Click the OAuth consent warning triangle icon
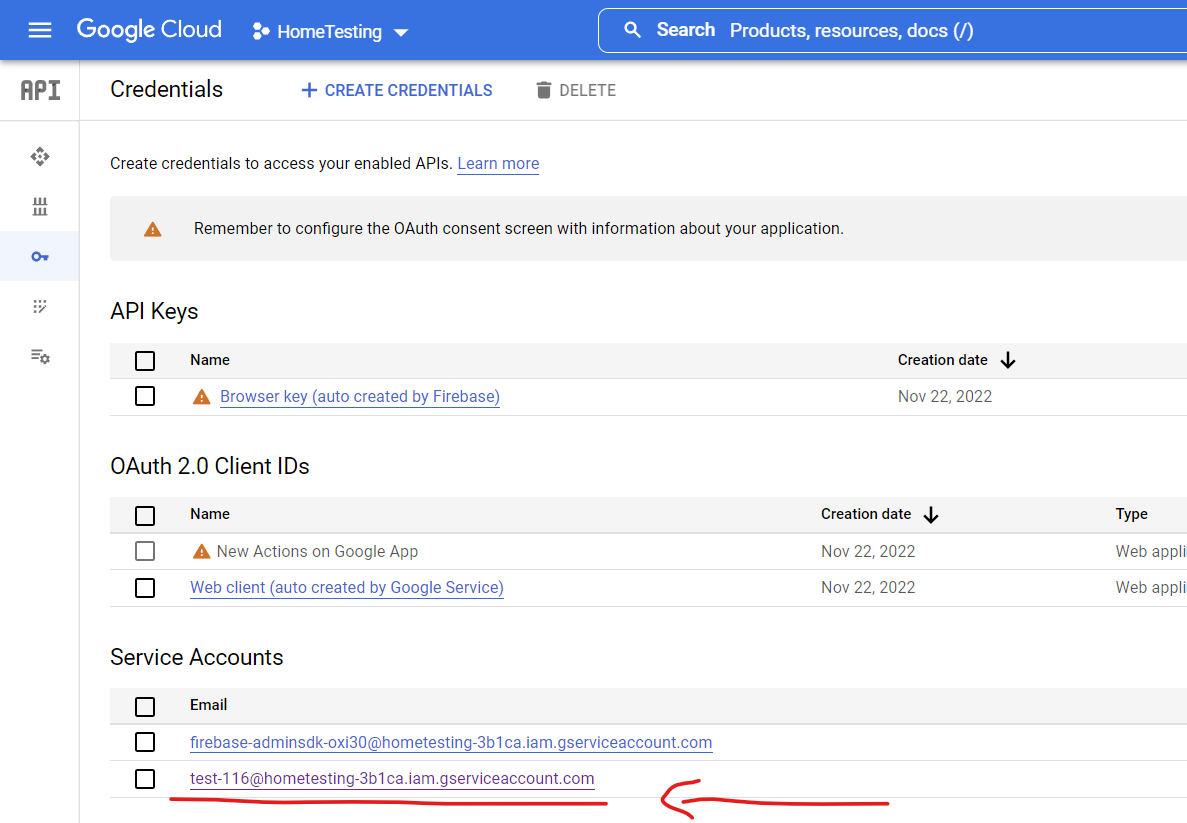The height and width of the screenshot is (823, 1187). (x=153, y=229)
